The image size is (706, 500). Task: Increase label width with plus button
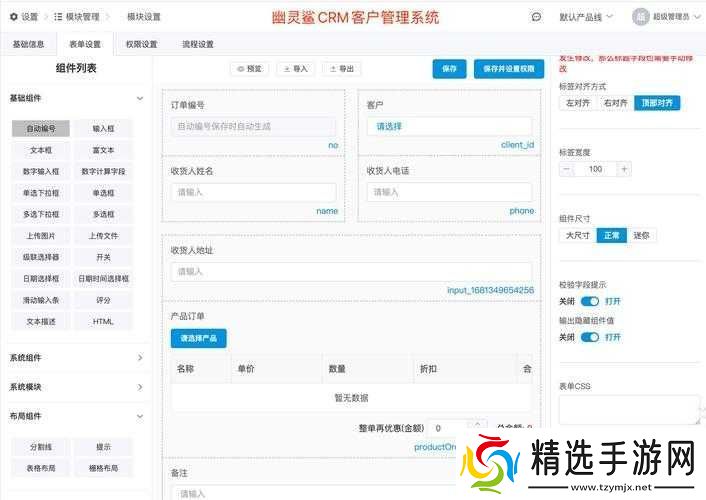coord(624,169)
